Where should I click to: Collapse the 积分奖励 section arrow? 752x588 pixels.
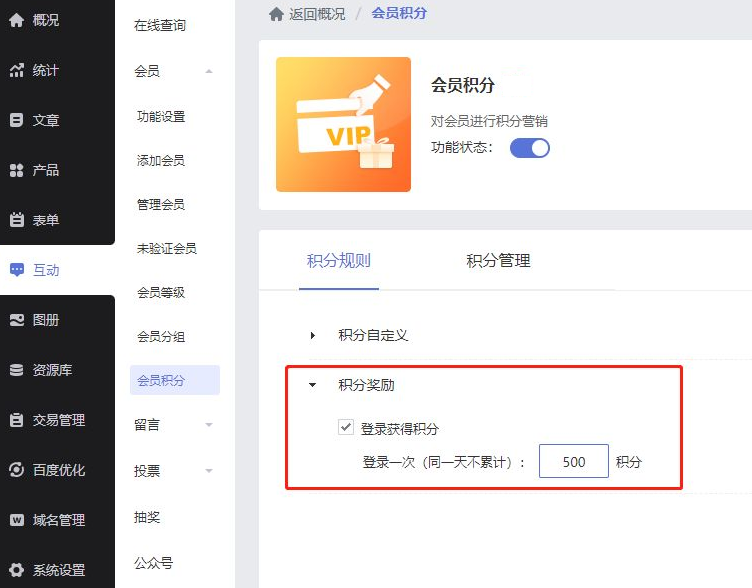pyautogui.click(x=313, y=385)
